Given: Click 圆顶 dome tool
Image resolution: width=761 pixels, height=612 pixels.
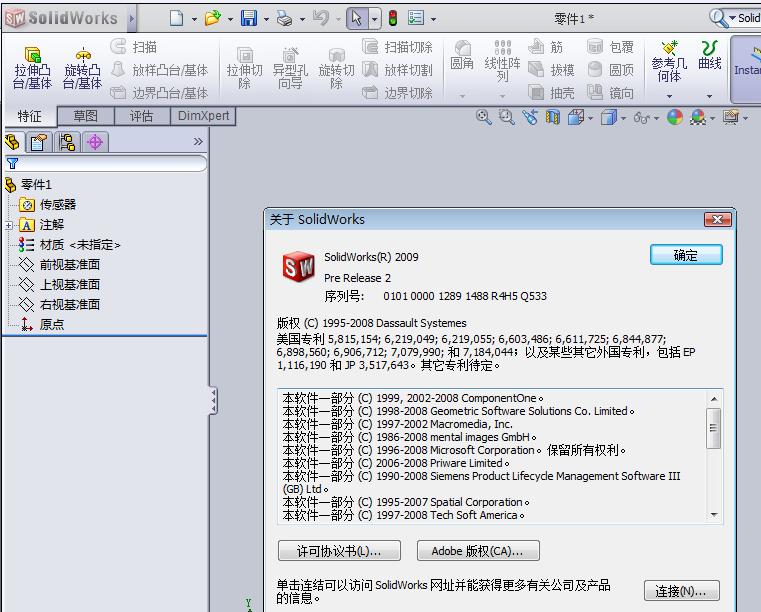Looking at the screenshot, I should point(611,70).
